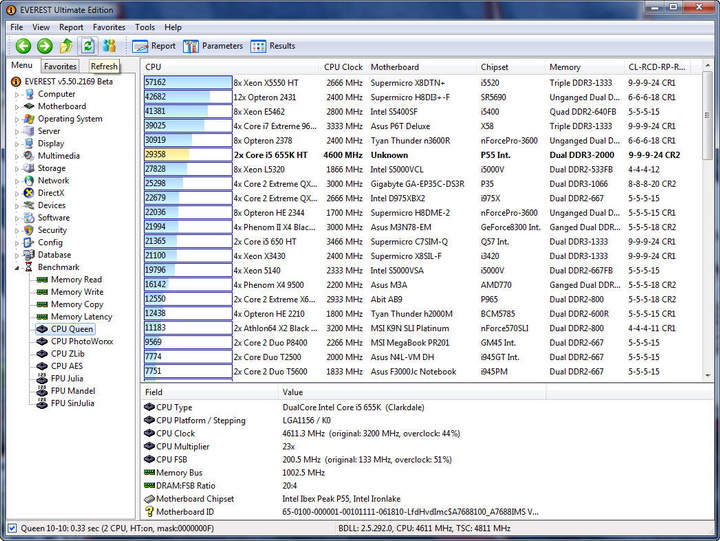The image size is (720, 541).
Task: Select the Display tree icon
Action: tap(29, 144)
